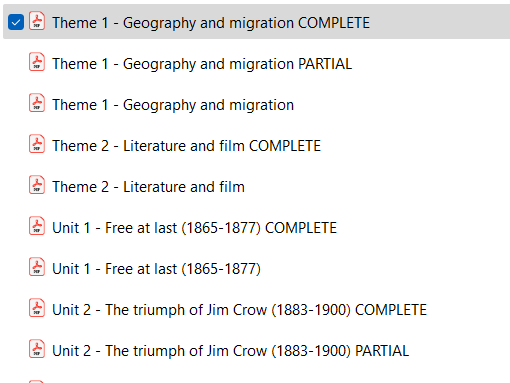The height and width of the screenshot is (383, 510).
Task: Click PDF icon of plain Unit 1 Free at last
Action: click(37, 267)
